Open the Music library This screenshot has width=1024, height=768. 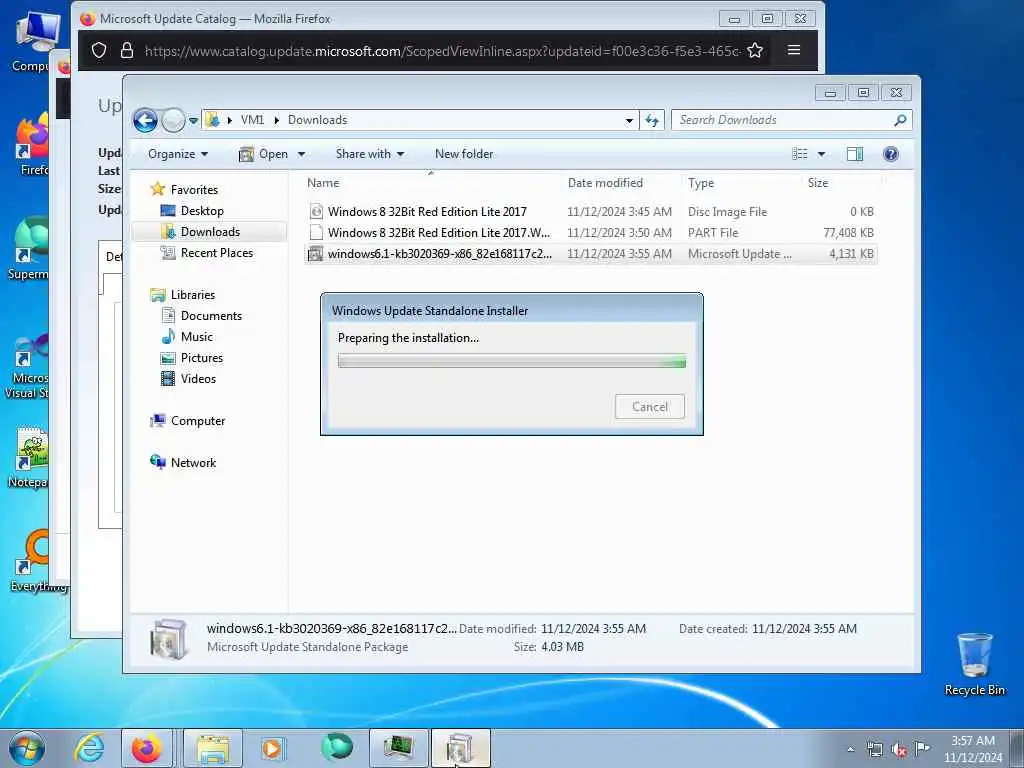click(x=197, y=337)
